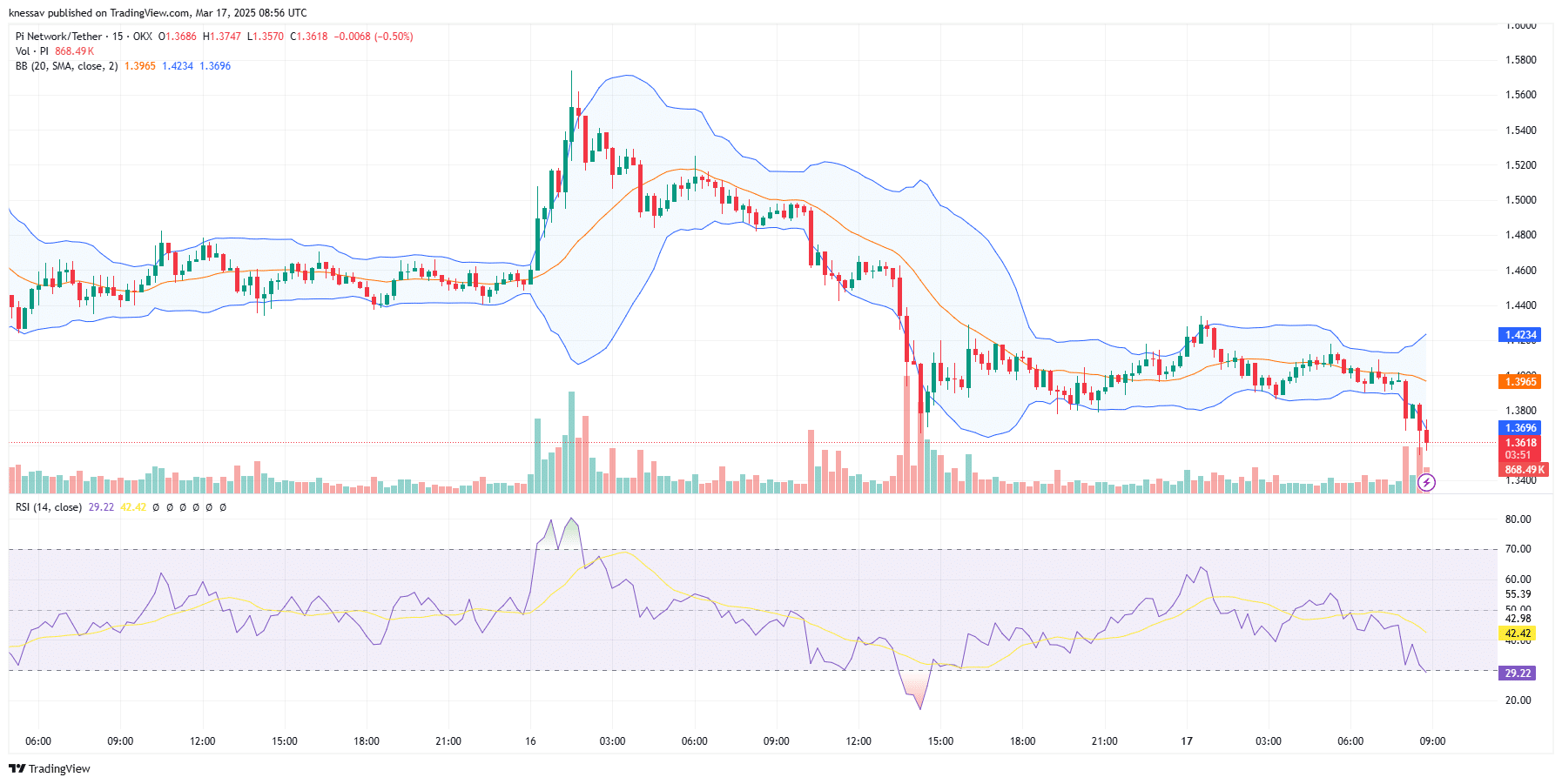This screenshot has height=784, width=1562.
Task: Click the O1.3686 open value in legend
Action: click(178, 37)
